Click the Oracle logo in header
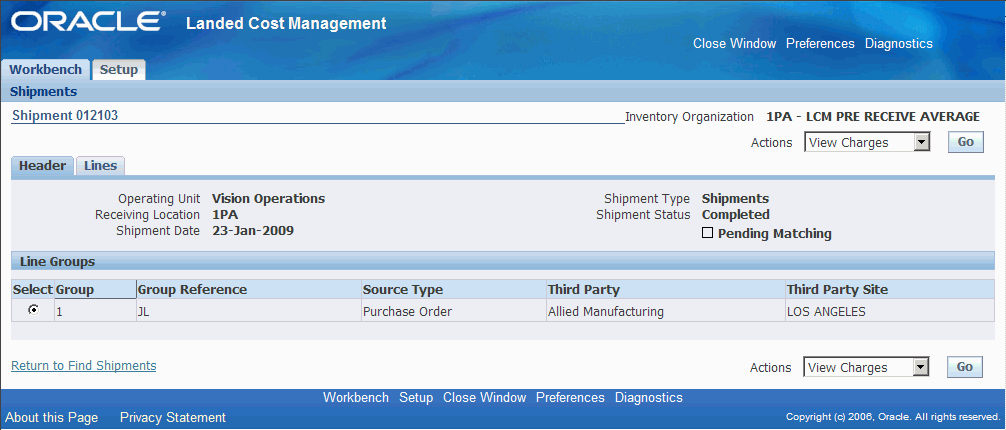1006x430 pixels. 87,22
